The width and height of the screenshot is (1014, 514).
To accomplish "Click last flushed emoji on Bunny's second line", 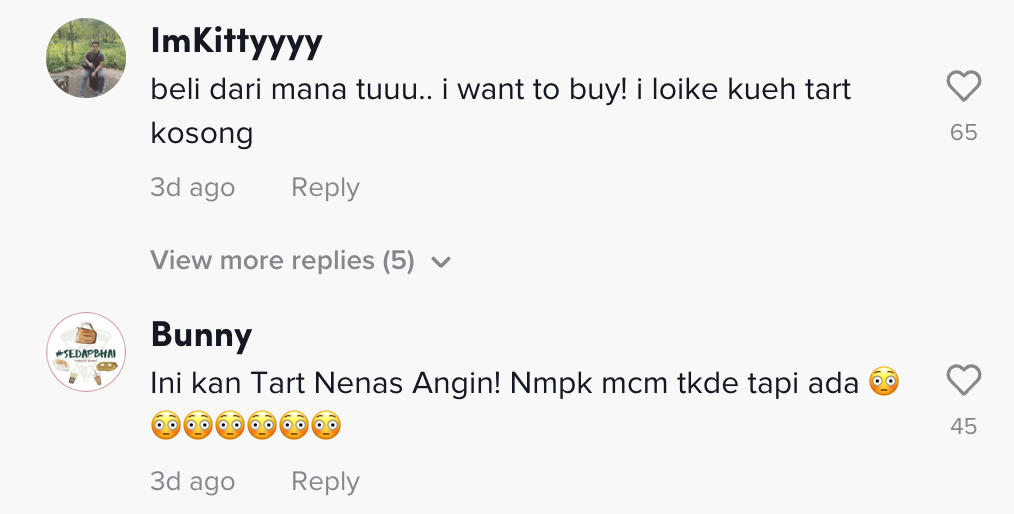I will [x=326, y=426].
